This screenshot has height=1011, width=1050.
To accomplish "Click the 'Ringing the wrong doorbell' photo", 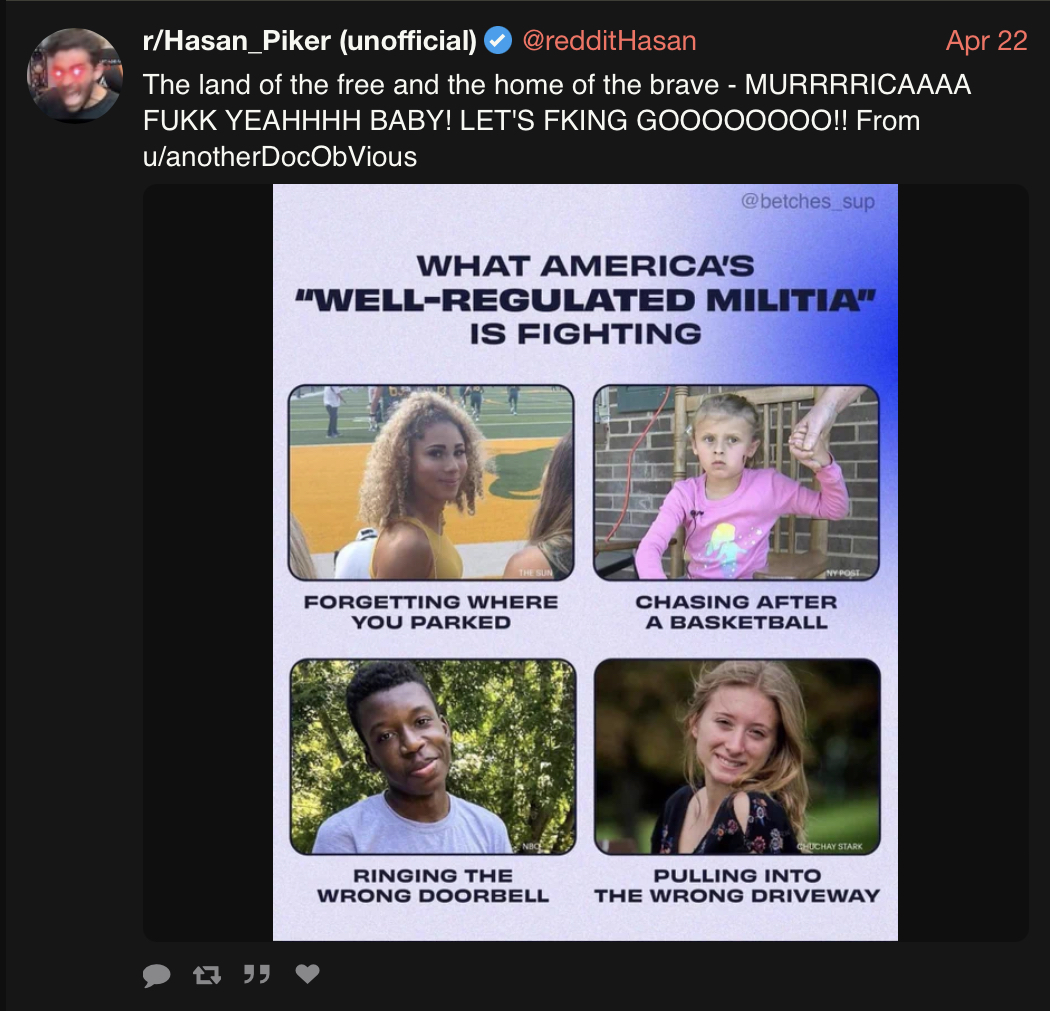I will point(433,757).
